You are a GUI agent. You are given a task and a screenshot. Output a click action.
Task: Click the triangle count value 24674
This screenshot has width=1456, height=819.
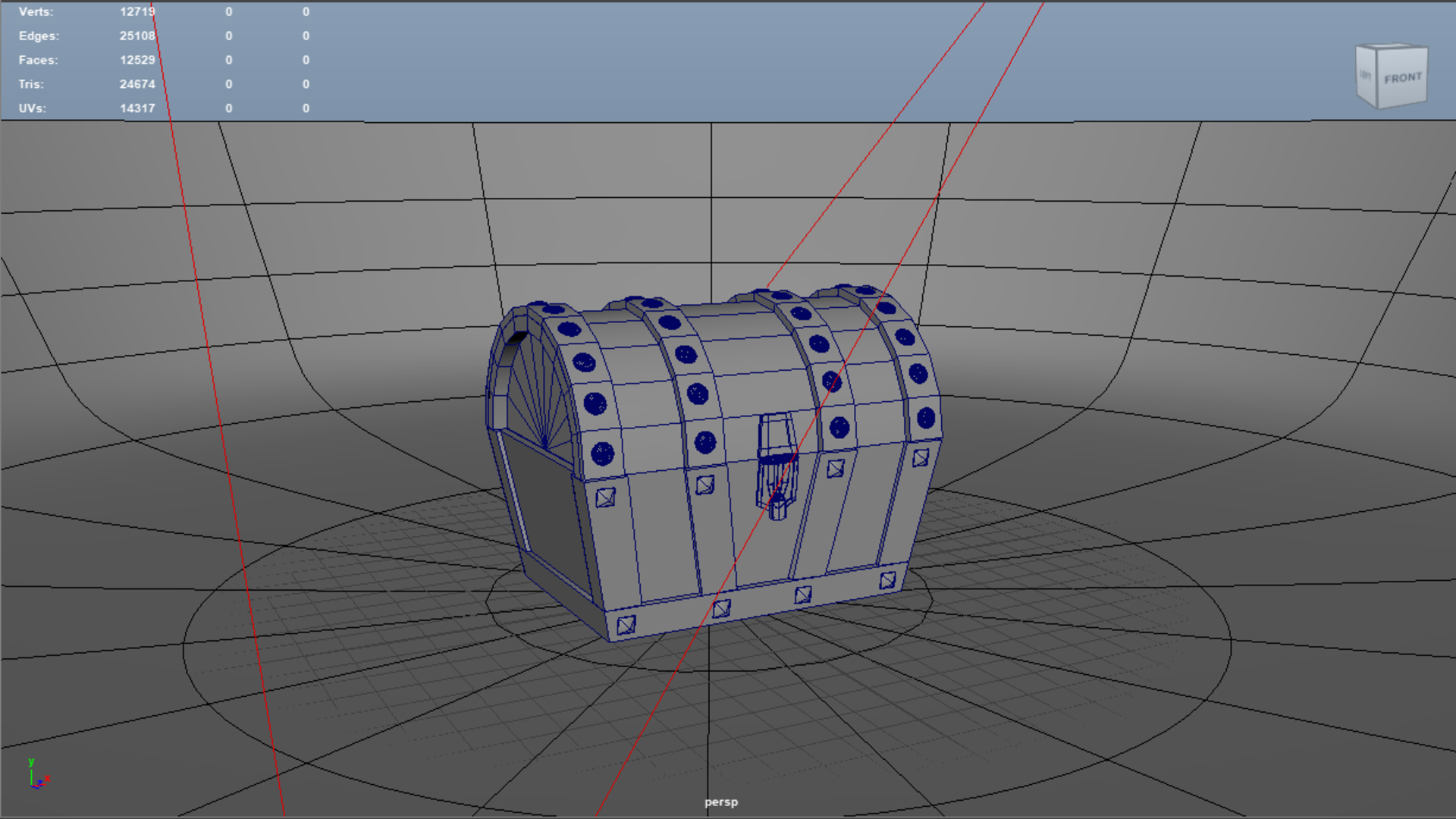(x=136, y=84)
